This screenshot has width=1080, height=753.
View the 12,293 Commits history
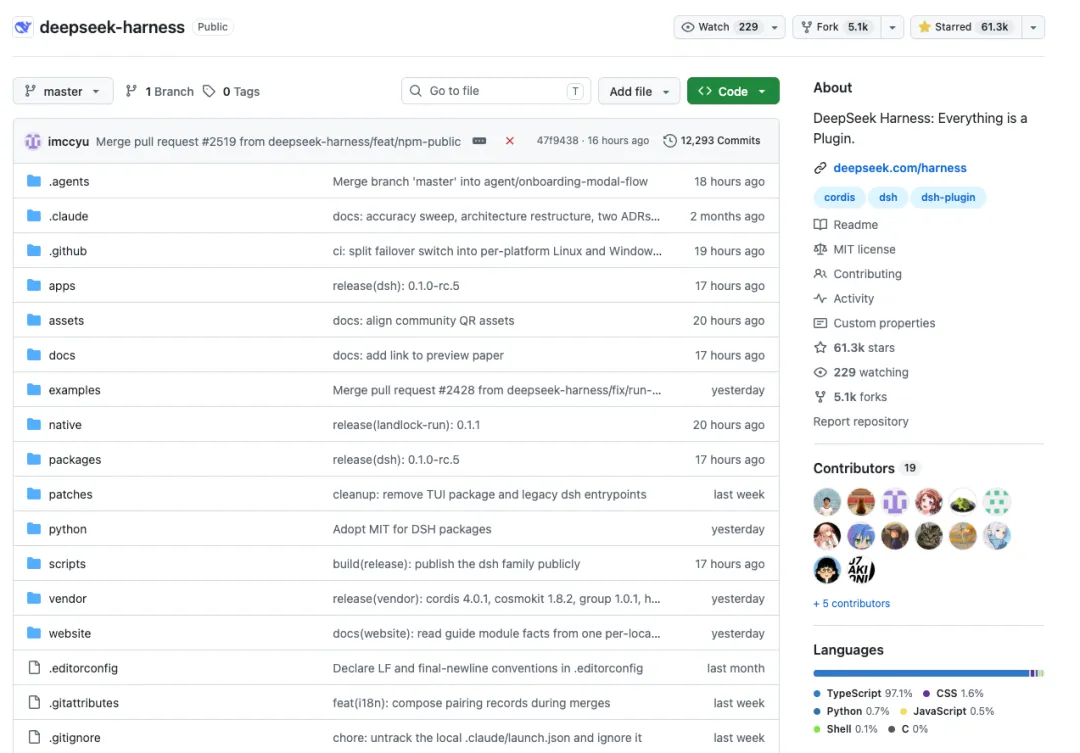point(712,141)
